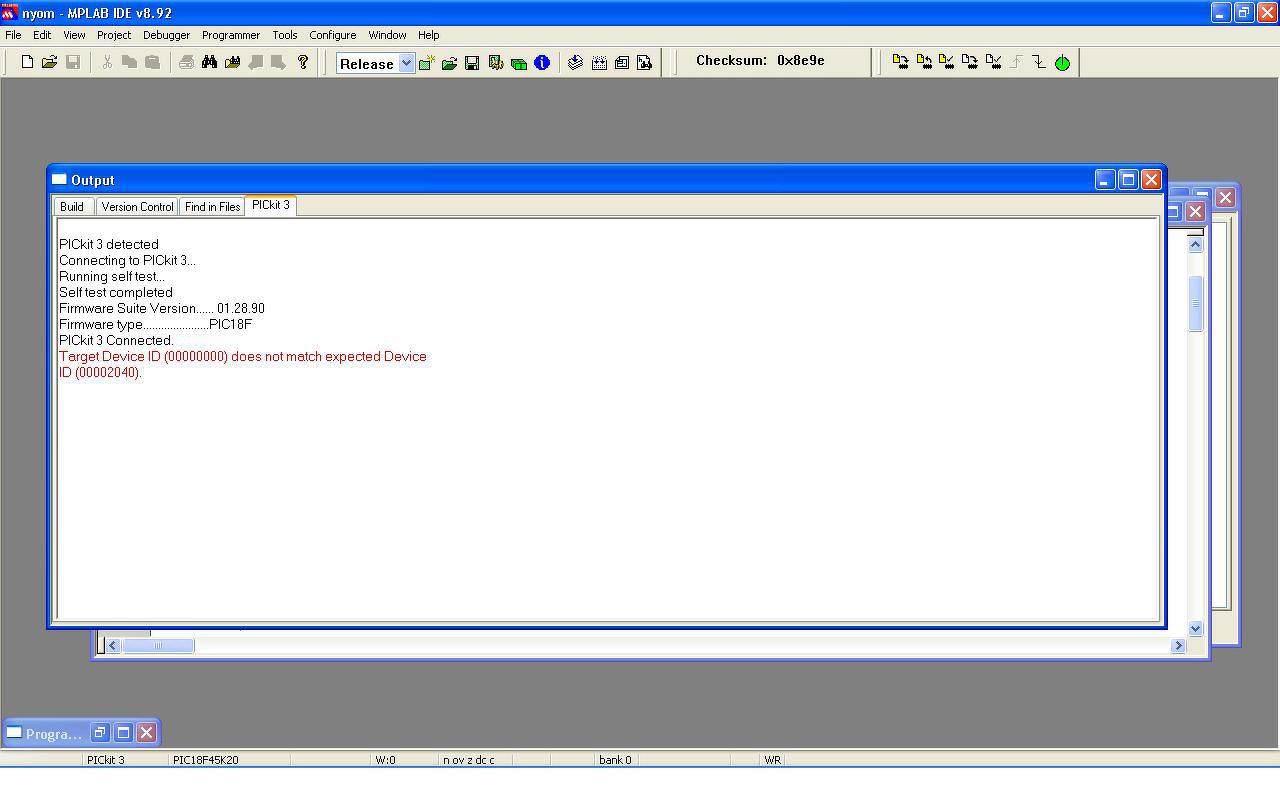Click the Open file folder icon
Screen dimensions: 1280x787
tap(49, 62)
